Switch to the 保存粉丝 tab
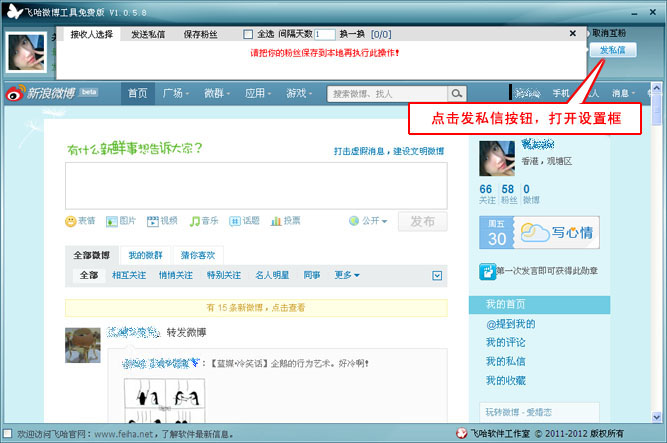The width and height of the screenshot is (667, 443). [200, 34]
